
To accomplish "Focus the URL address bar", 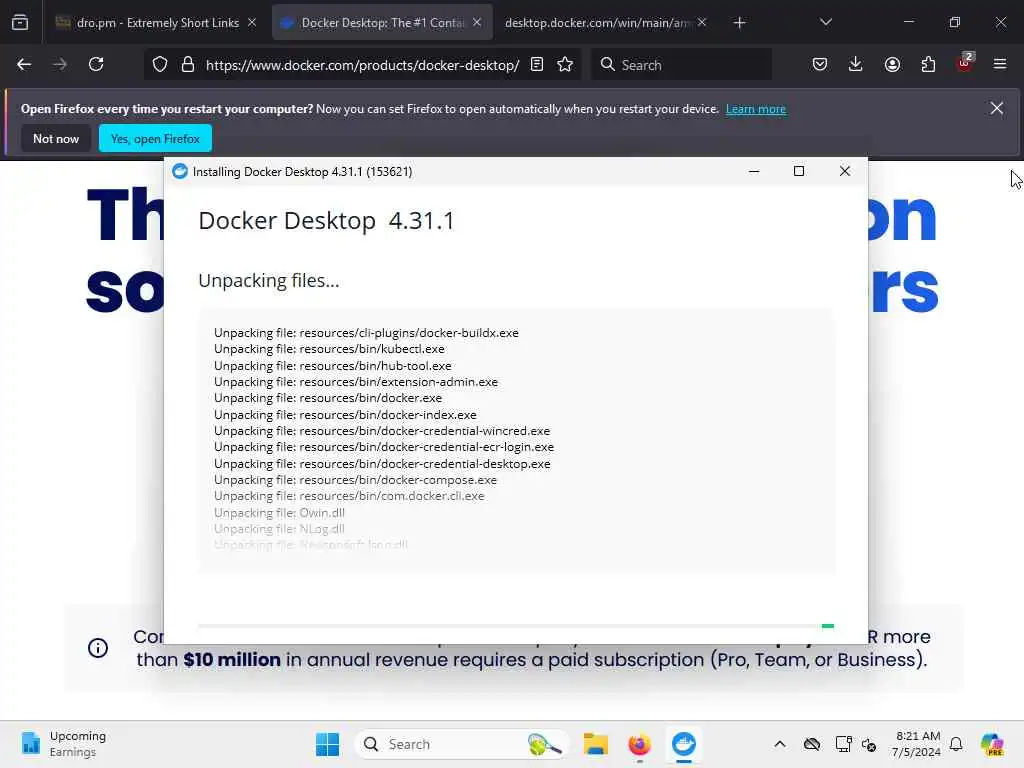I will click(362, 65).
